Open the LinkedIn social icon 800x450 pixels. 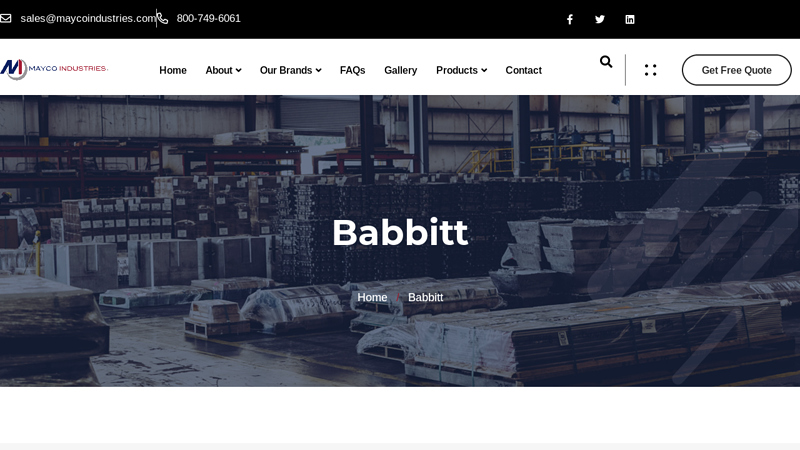630,19
